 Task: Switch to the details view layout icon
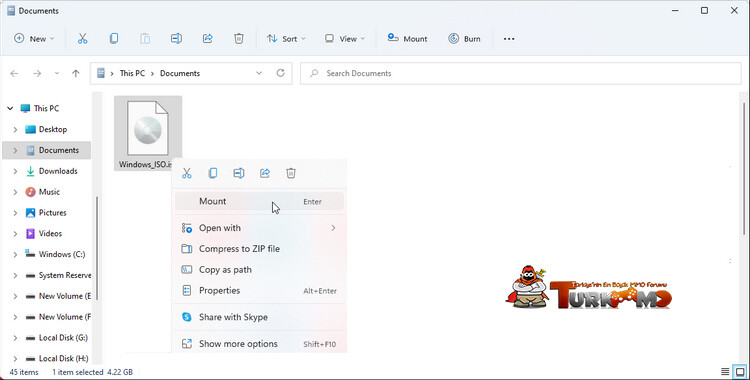coord(725,372)
